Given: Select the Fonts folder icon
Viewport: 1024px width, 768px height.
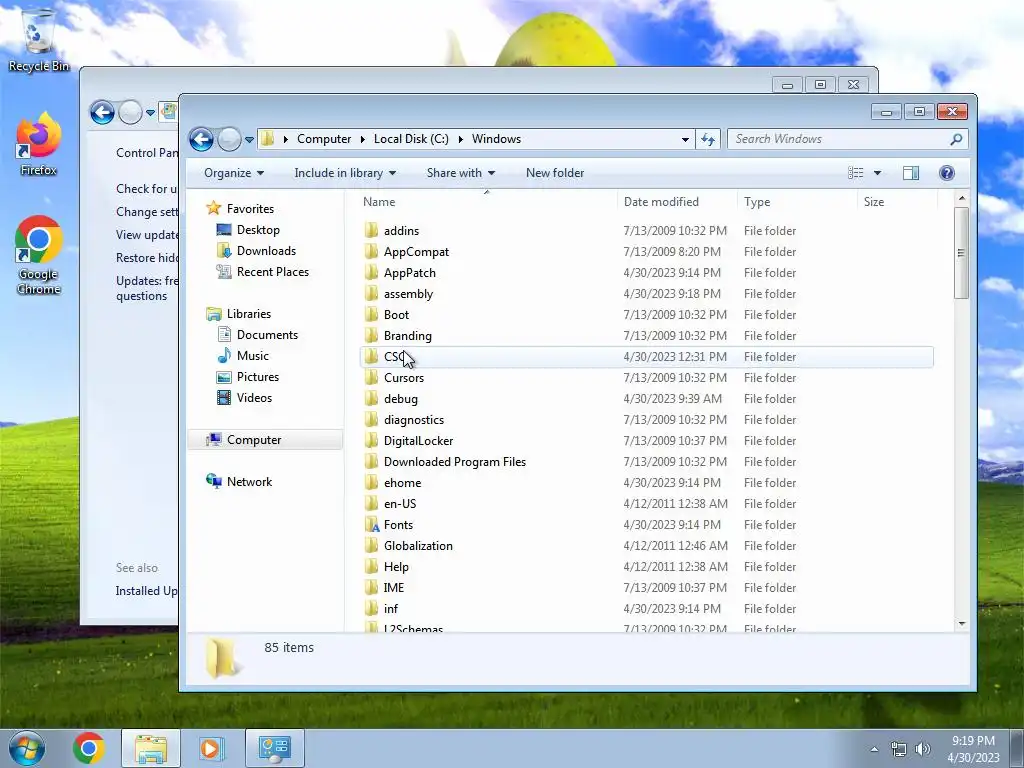Looking at the screenshot, I should point(371,524).
